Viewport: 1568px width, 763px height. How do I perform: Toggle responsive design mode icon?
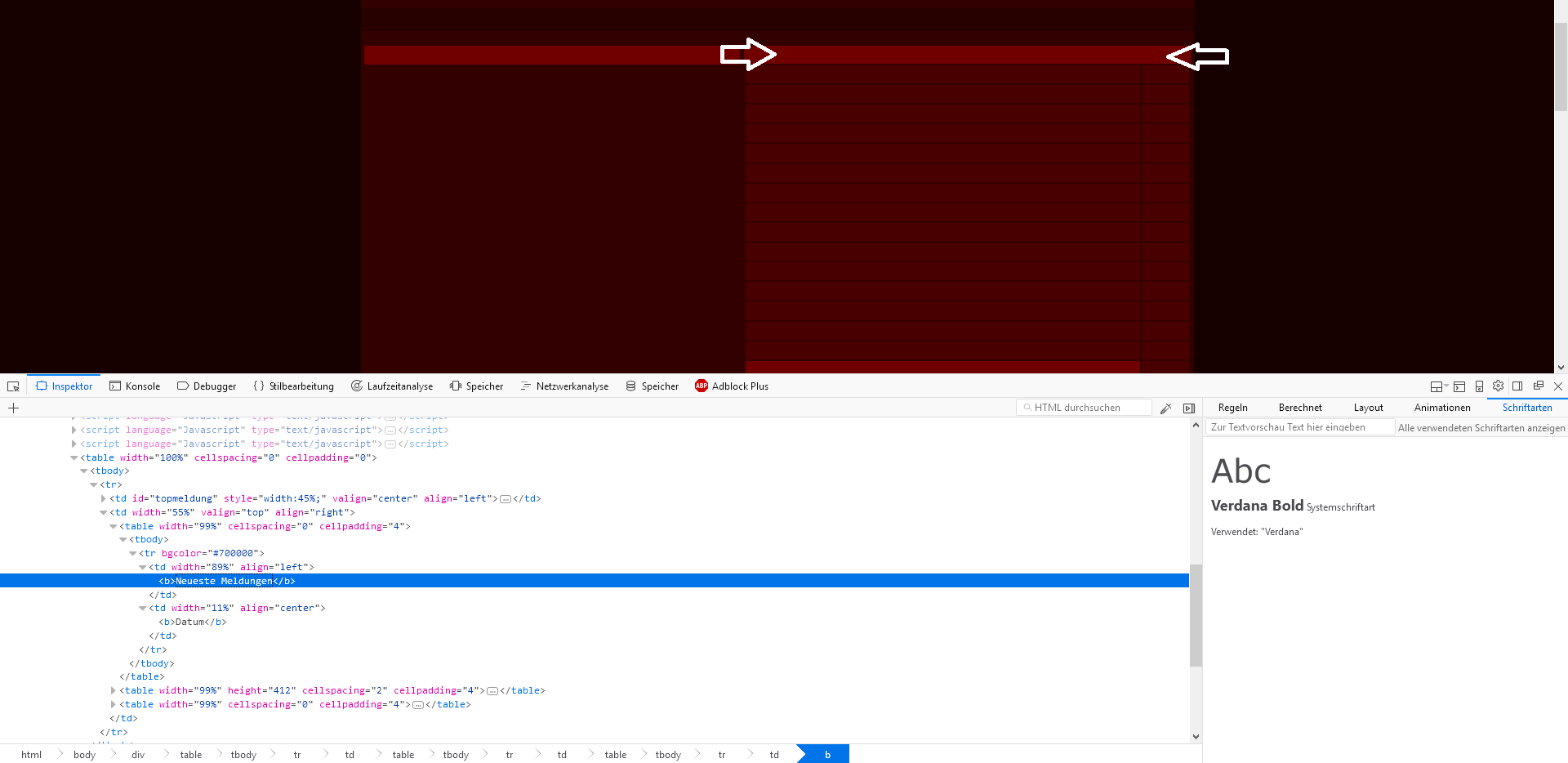pyautogui.click(x=1479, y=386)
